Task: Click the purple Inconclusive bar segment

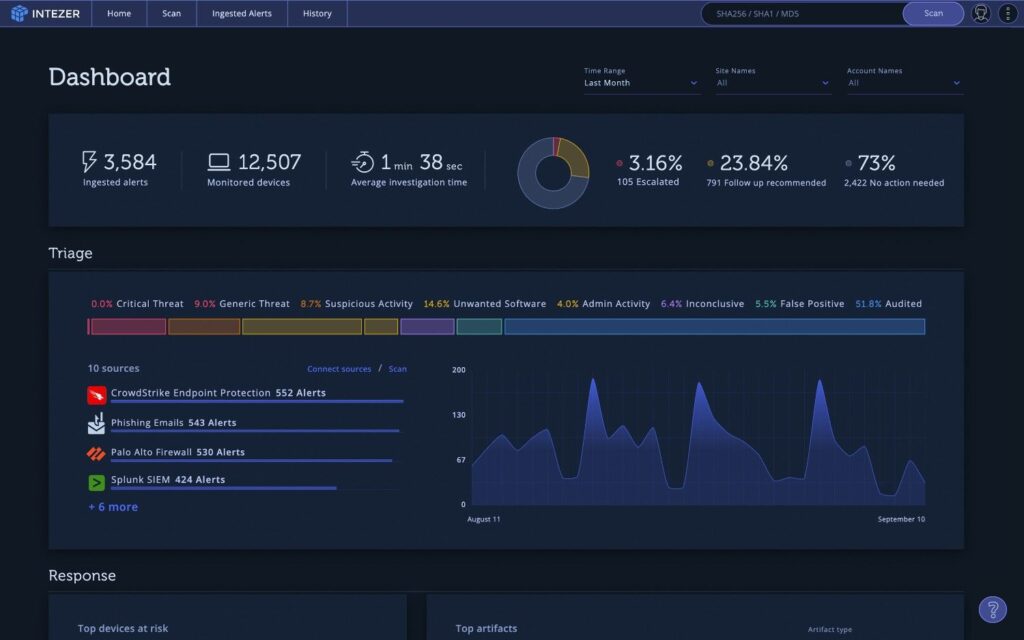Action: pos(427,327)
